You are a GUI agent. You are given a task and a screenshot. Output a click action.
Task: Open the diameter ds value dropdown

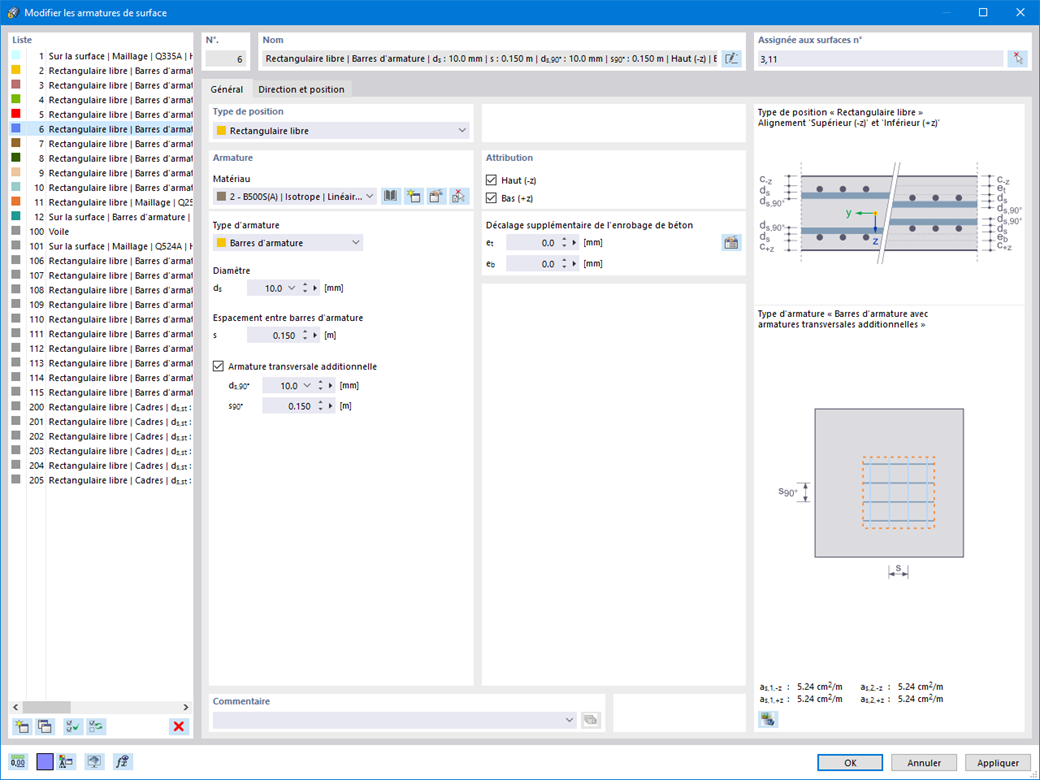pyautogui.click(x=291, y=288)
